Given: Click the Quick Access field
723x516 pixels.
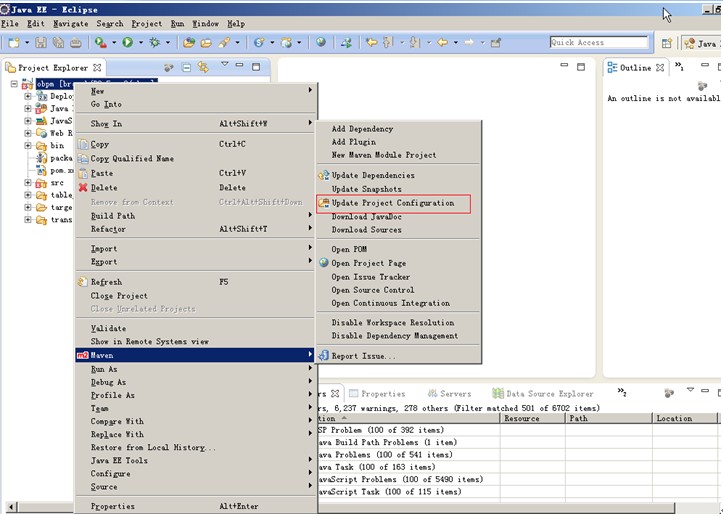Looking at the screenshot, I should [x=599, y=42].
